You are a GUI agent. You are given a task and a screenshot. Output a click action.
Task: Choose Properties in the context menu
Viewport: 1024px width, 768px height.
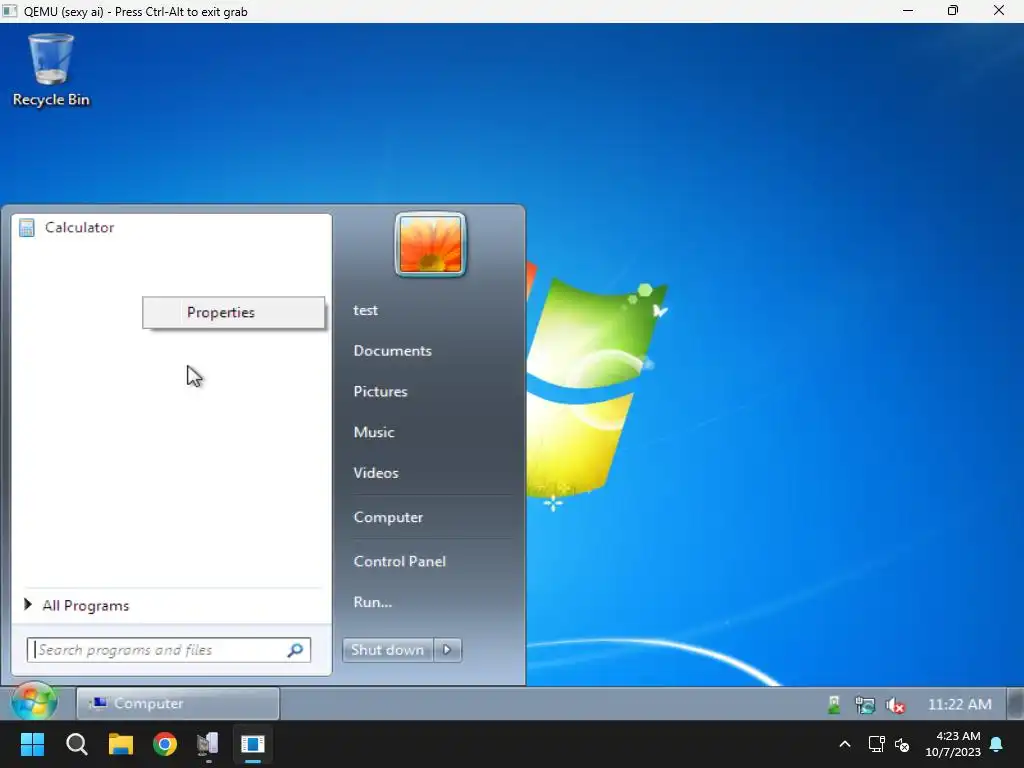pyautogui.click(x=233, y=312)
